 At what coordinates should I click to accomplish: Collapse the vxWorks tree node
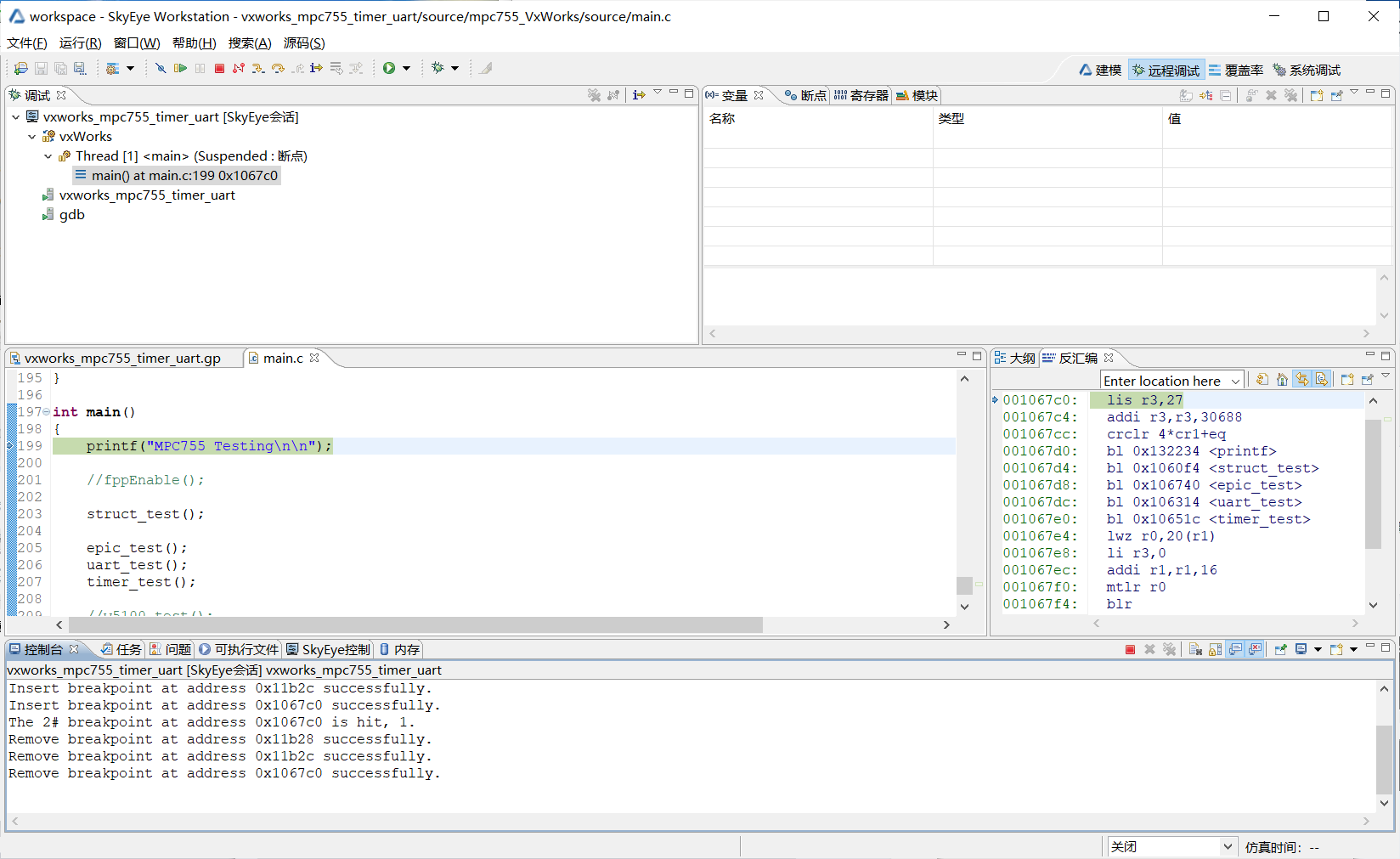pos(32,136)
